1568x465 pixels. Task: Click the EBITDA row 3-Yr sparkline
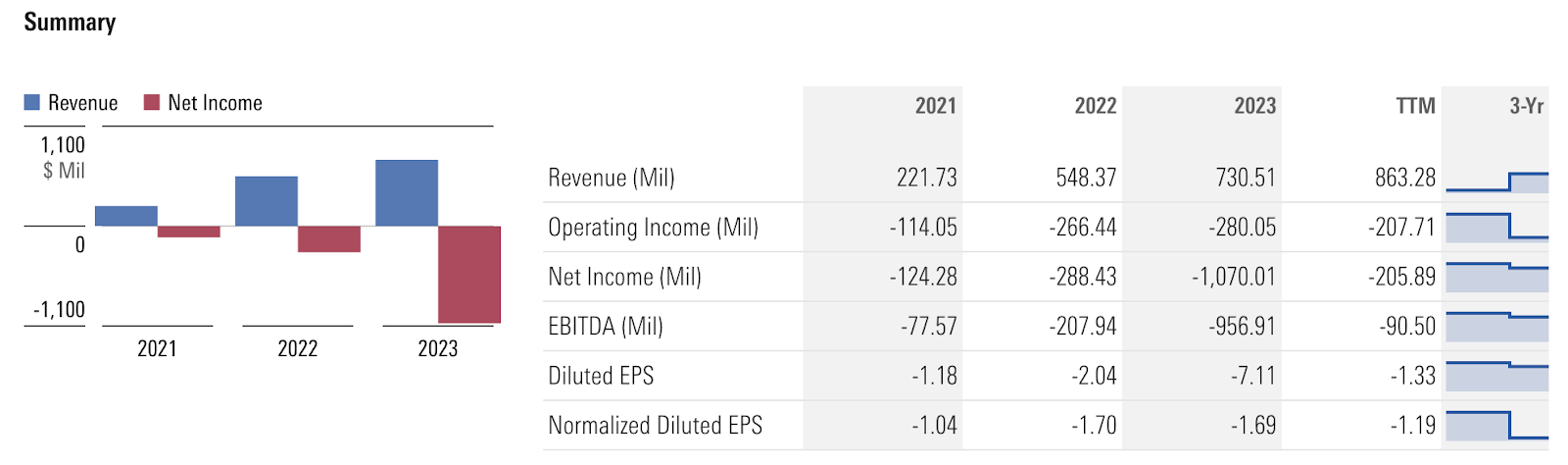click(1496, 326)
